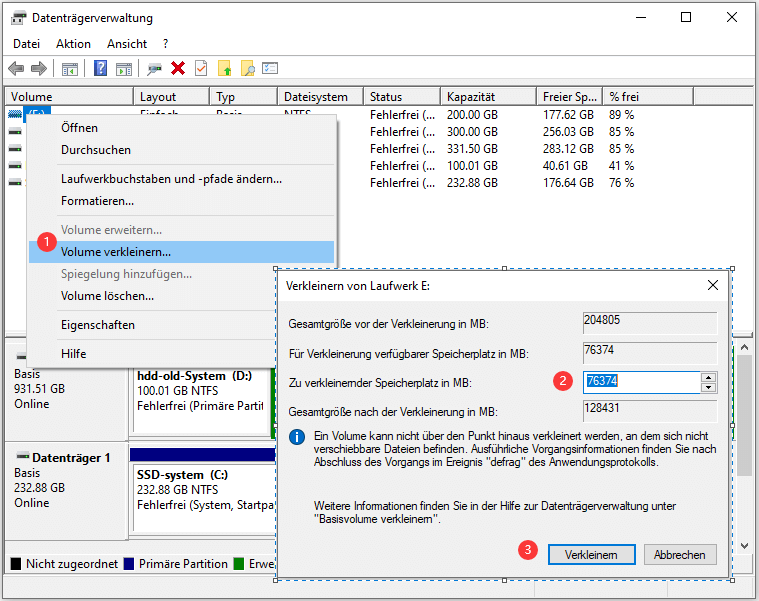The image size is (759, 601).
Task: Open the Datei menu
Action: [27, 44]
